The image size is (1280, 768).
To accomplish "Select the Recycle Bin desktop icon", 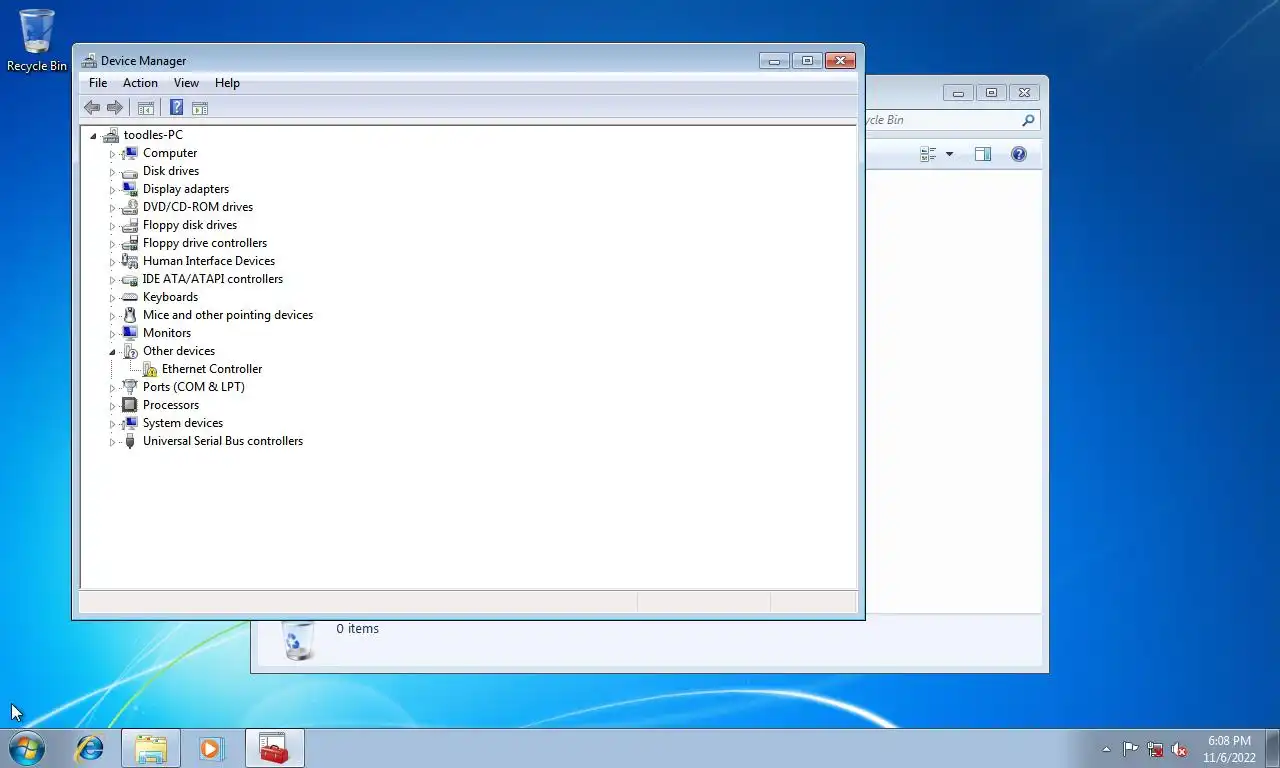I will coord(37,40).
